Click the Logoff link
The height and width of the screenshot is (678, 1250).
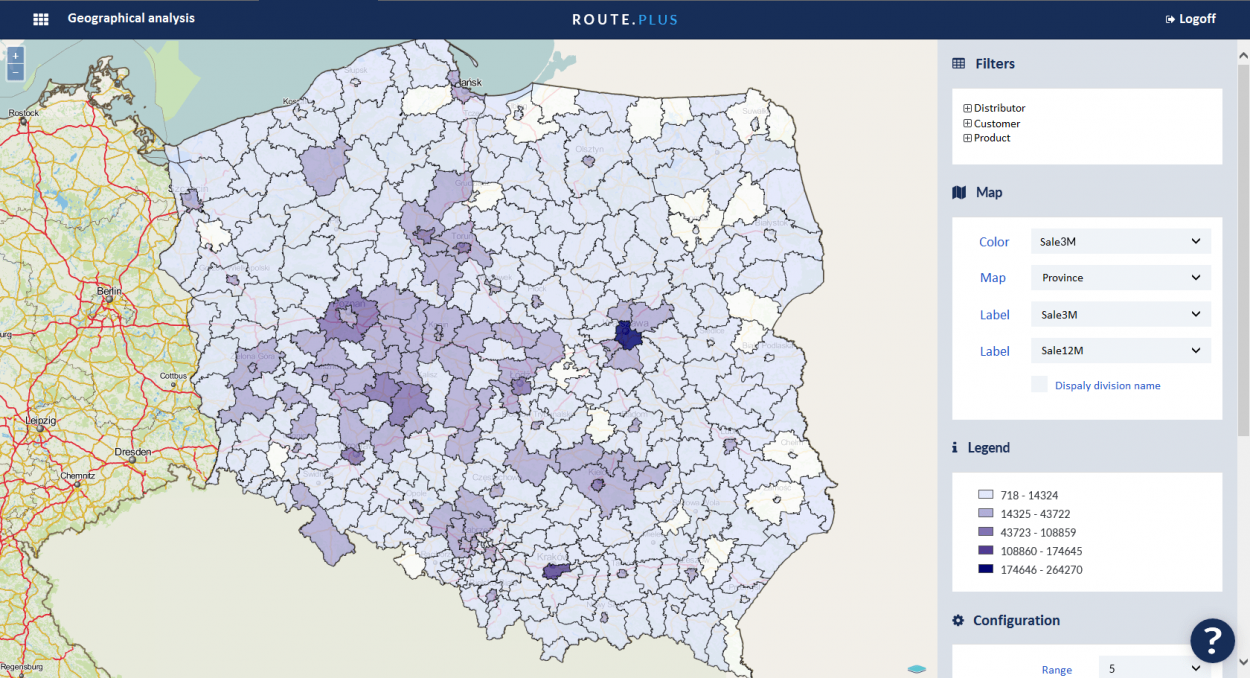[1190, 19]
